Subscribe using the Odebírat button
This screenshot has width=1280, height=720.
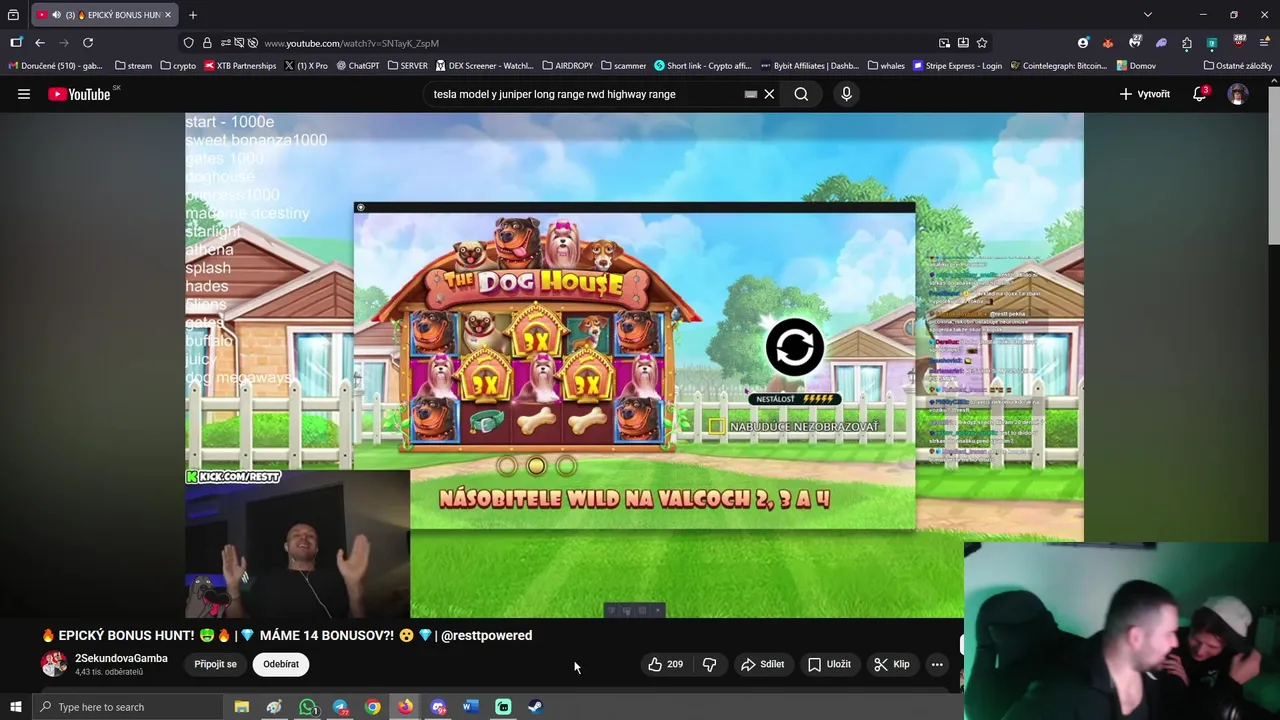click(x=281, y=664)
